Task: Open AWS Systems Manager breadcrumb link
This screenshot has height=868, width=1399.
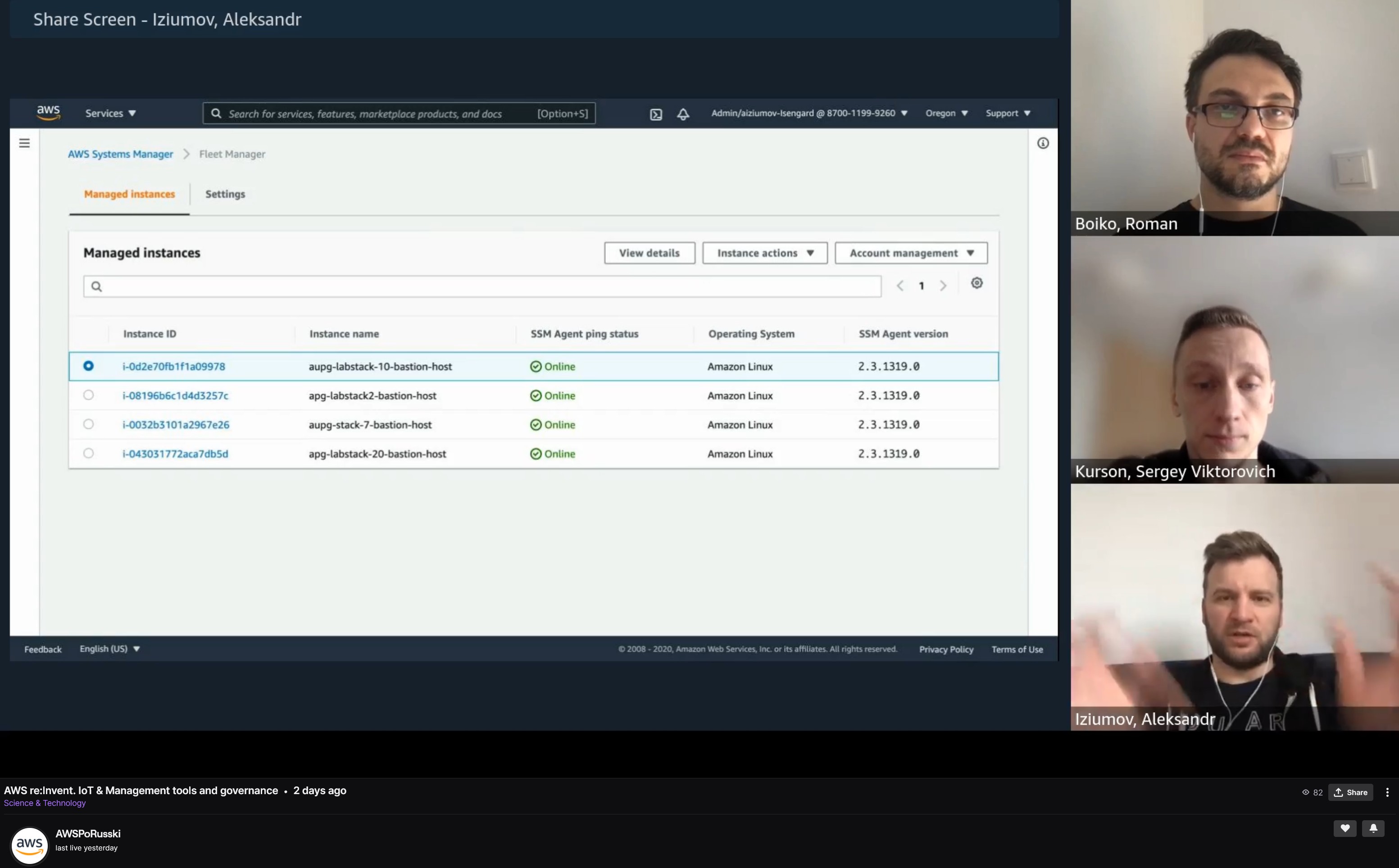Action: click(x=120, y=154)
